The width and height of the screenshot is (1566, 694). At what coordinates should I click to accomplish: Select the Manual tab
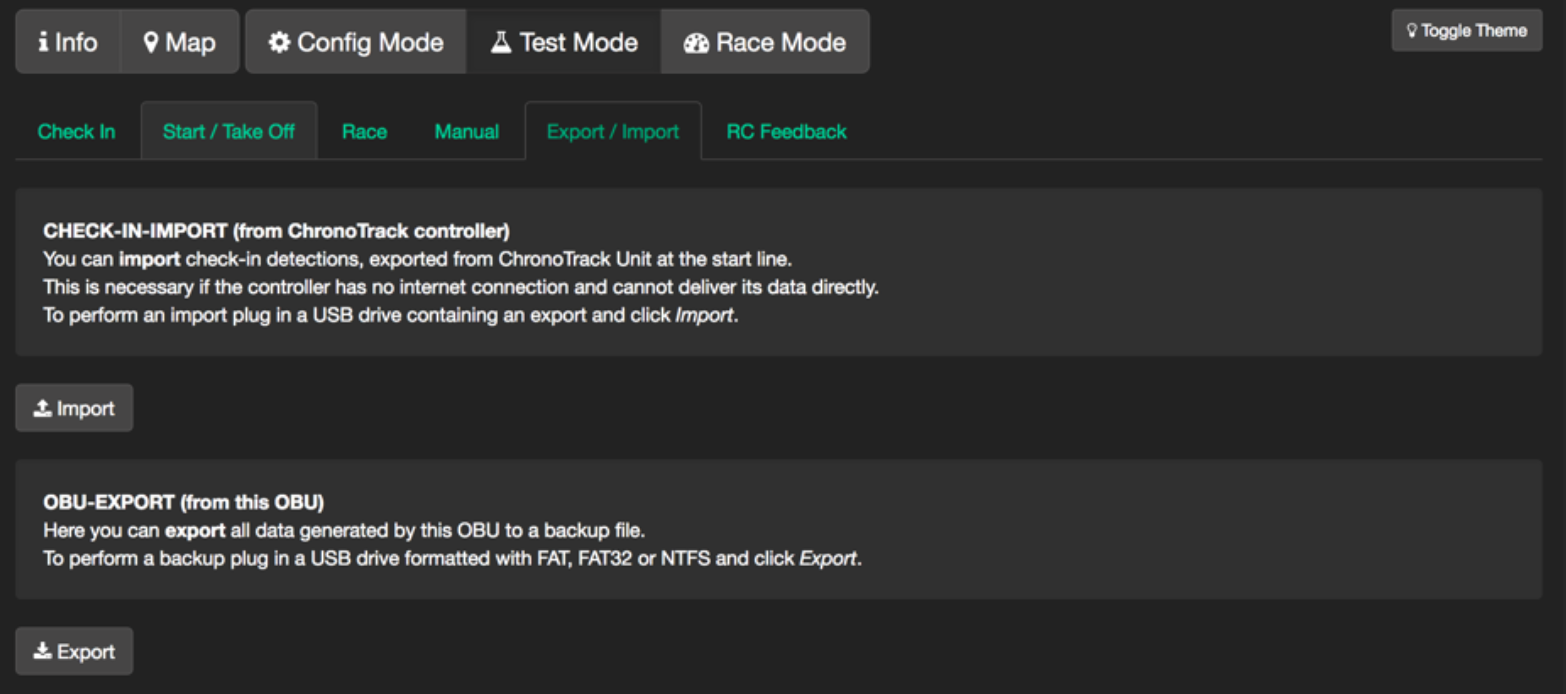click(466, 131)
